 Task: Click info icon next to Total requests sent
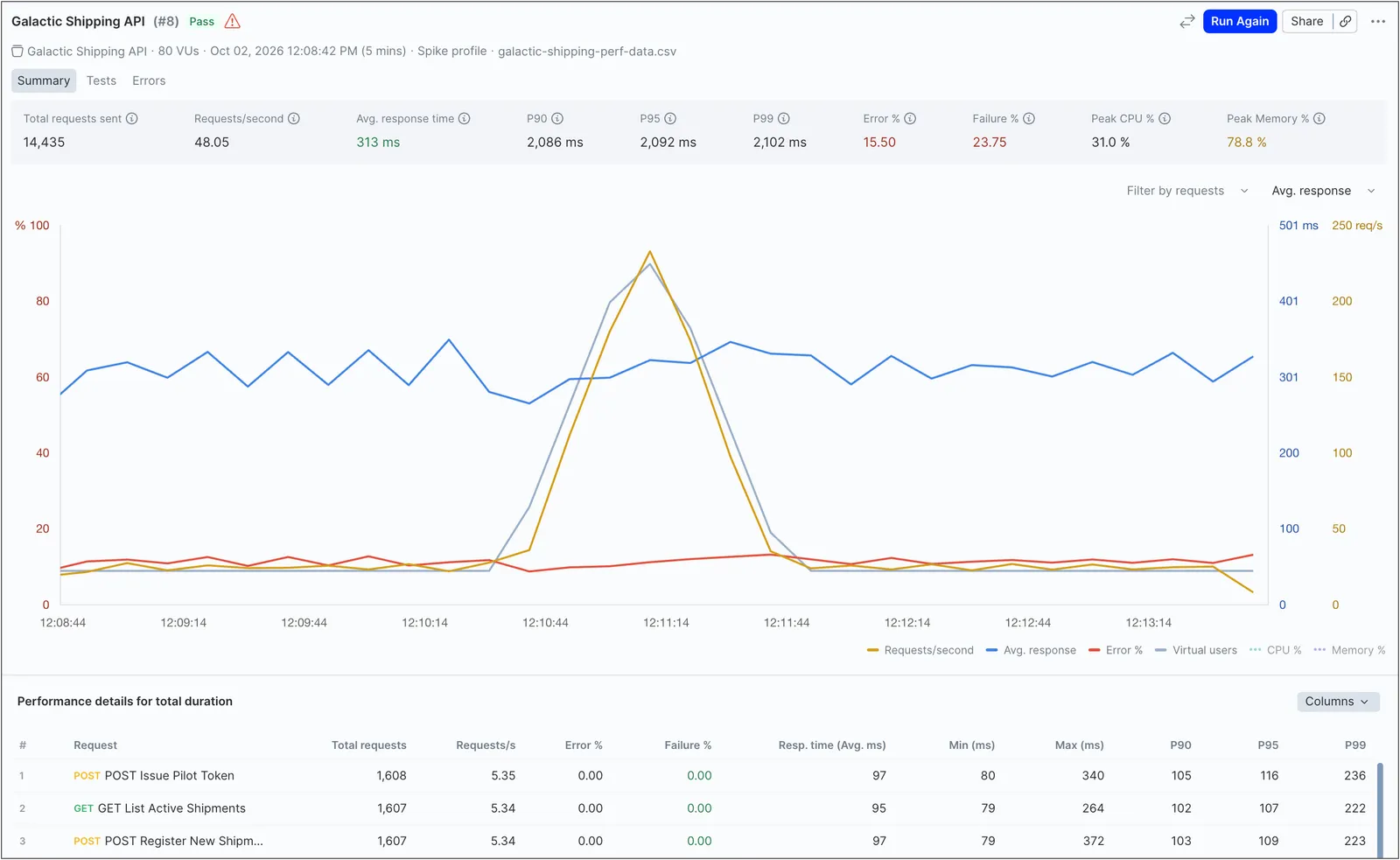click(x=132, y=119)
